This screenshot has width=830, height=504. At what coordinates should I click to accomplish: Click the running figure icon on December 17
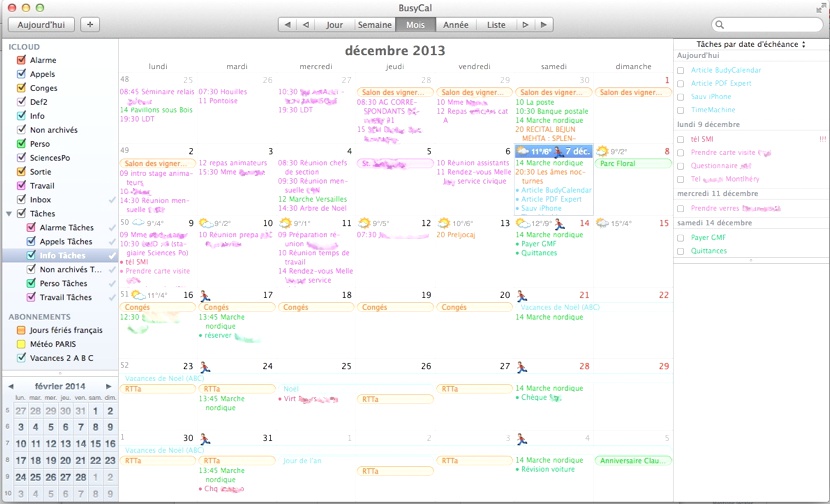(205, 296)
